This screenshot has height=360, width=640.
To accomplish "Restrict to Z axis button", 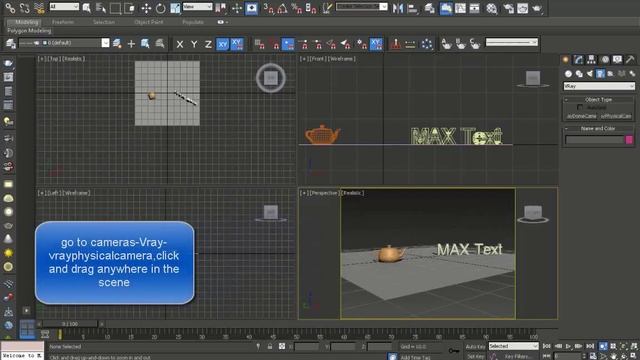I will 208,44.
